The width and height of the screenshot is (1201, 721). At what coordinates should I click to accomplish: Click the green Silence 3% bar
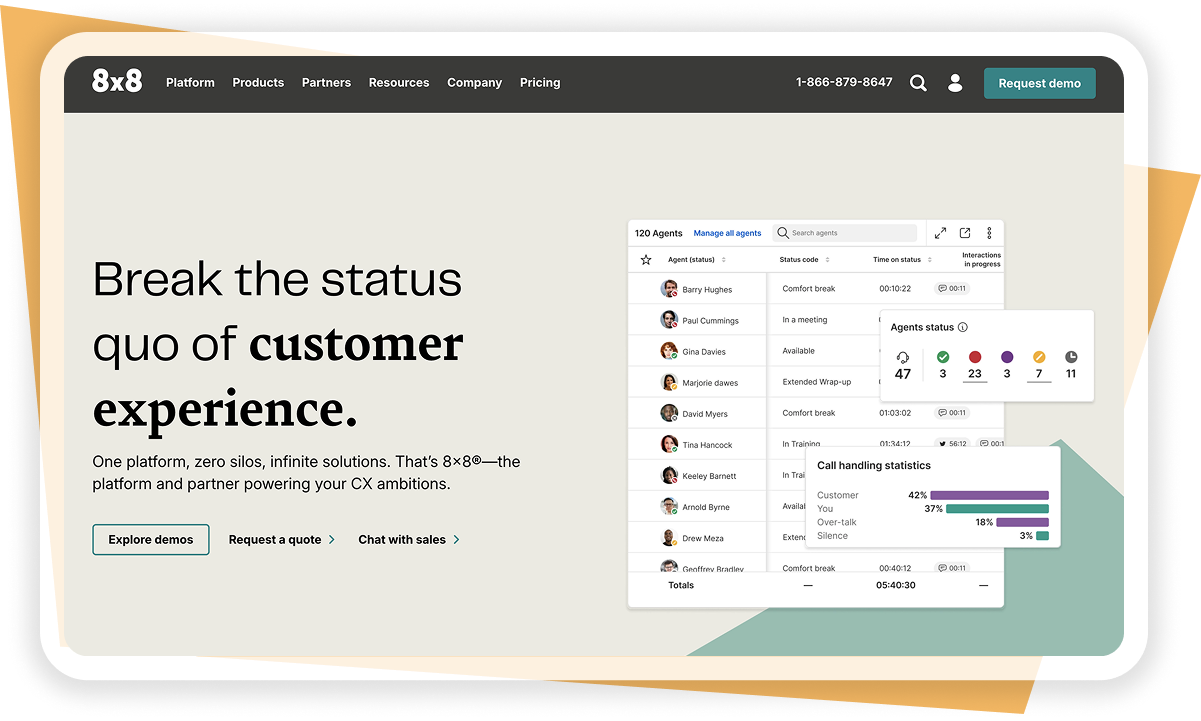click(x=1043, y=535)
